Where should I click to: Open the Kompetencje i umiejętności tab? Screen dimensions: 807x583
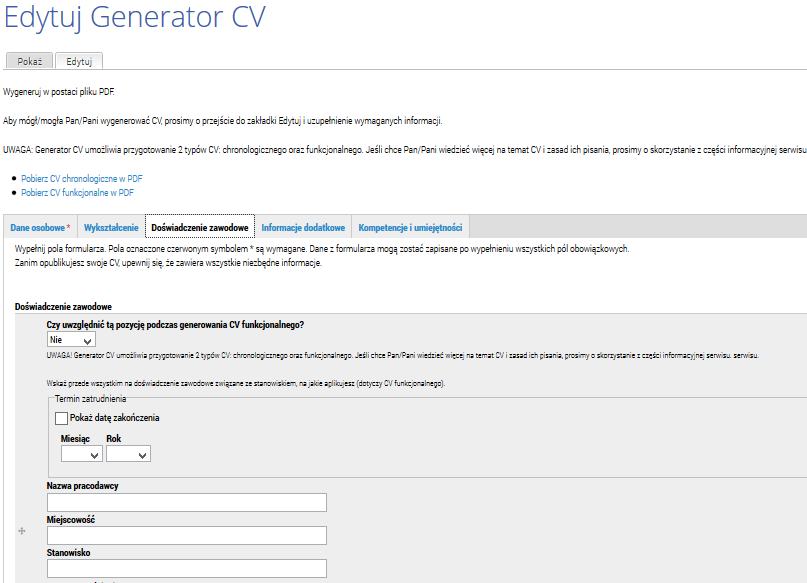pyautogui.click(x=410, y=227)
